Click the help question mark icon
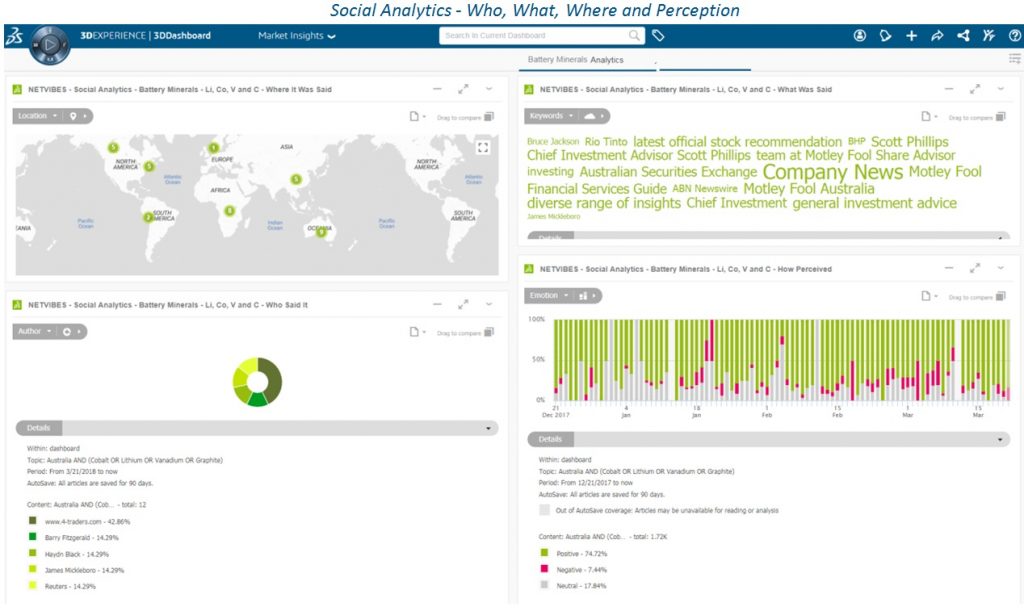Viewport: 1024px width, 611px height. pyautogui.click(x=1012, y=35)
